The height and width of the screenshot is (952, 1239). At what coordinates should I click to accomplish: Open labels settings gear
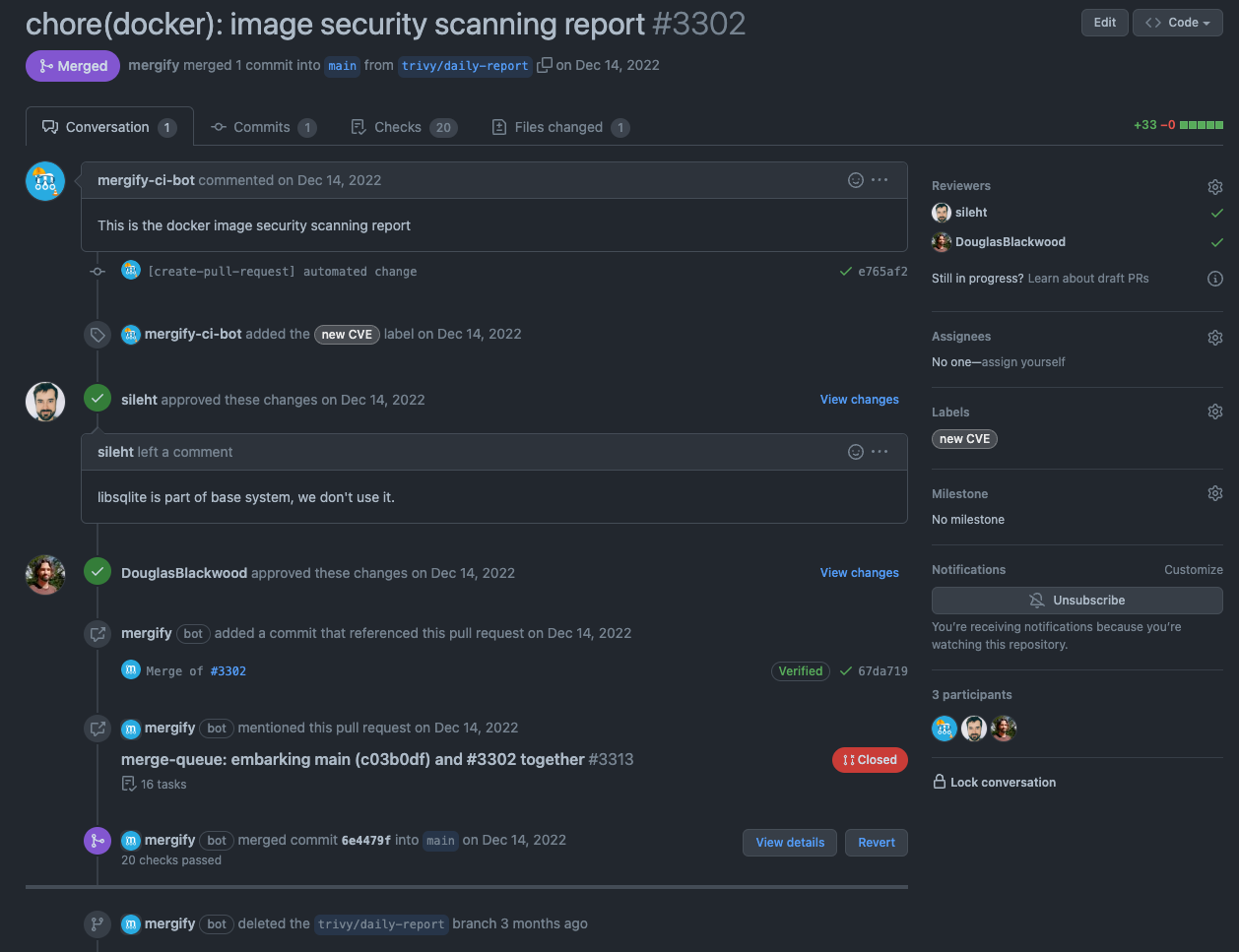point(1215,412)
